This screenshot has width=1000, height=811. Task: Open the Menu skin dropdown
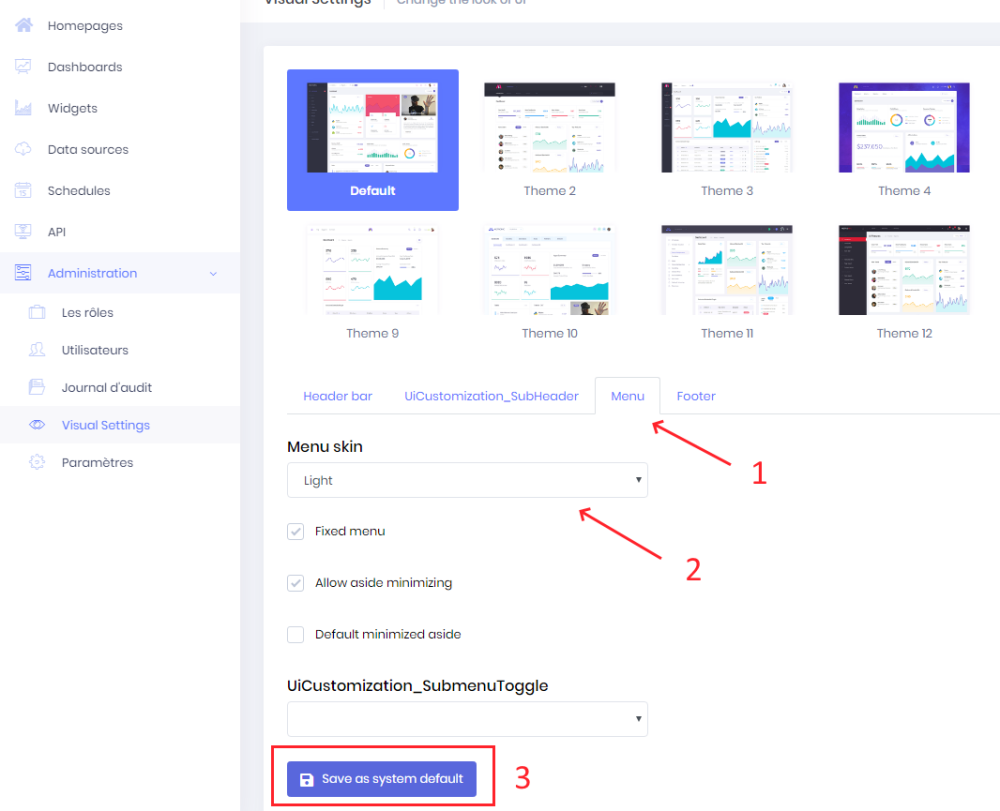click(x=467, y=480)
